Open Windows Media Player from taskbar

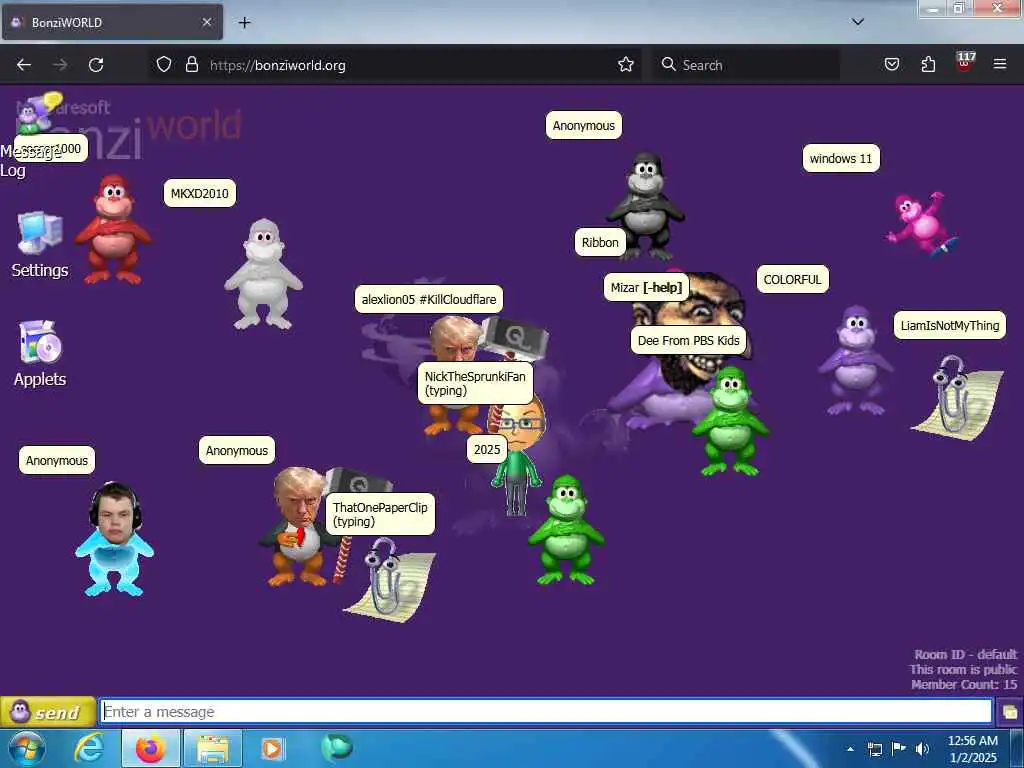[272, 748]
